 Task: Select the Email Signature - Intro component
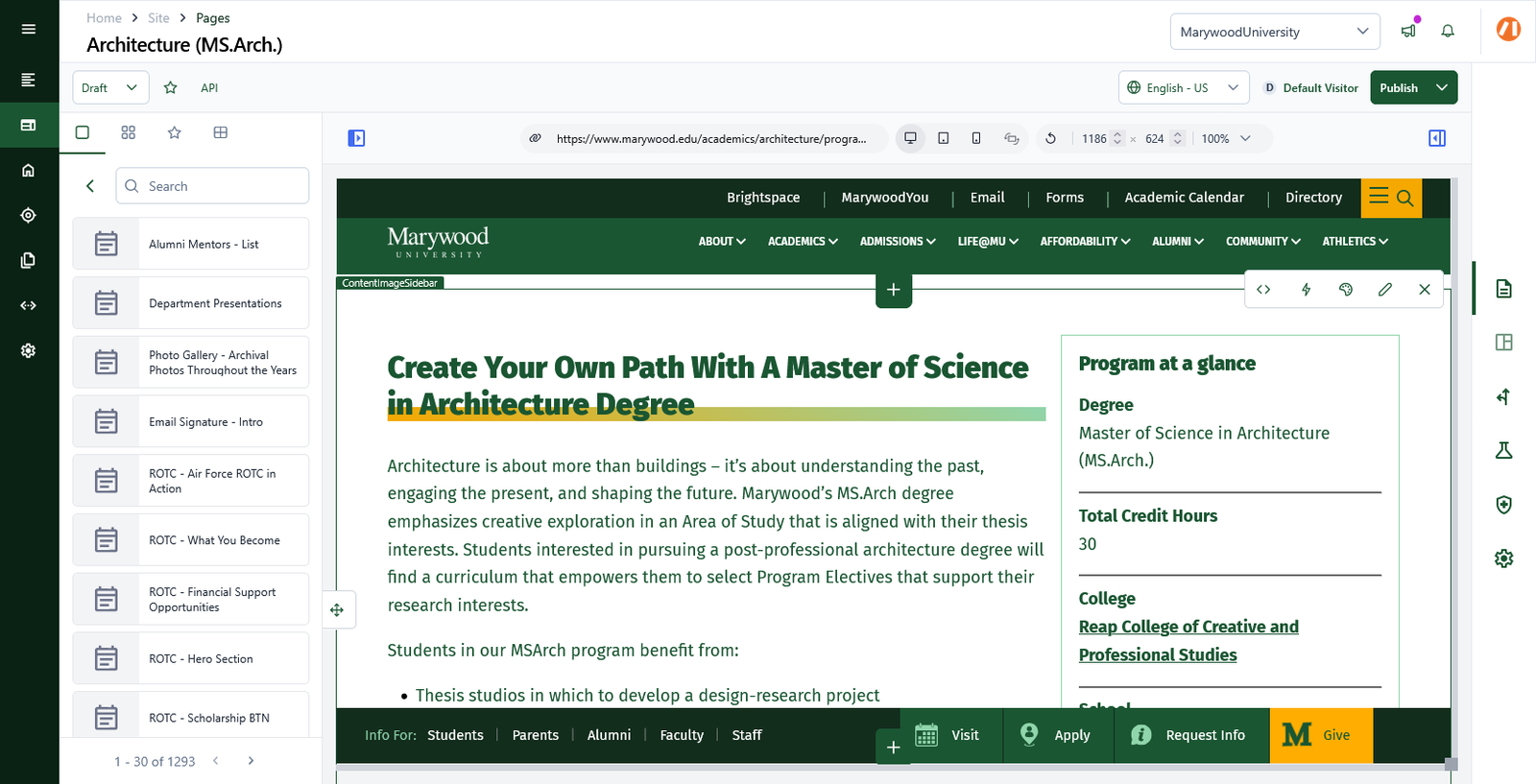(x=191, y=421)
